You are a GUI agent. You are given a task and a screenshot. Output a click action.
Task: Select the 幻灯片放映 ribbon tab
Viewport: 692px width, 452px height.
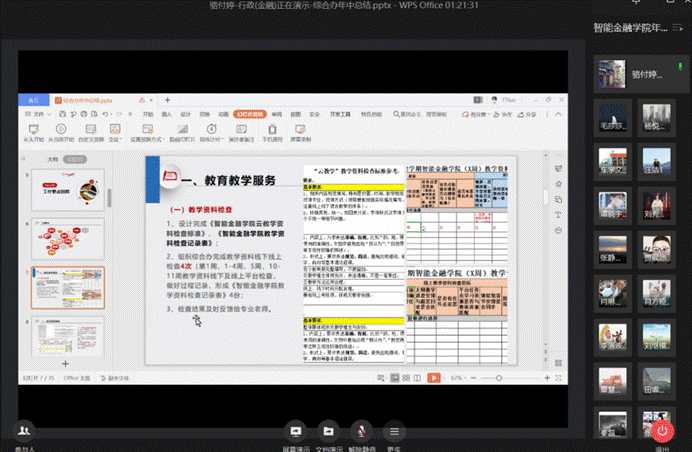click(x=250, y=114)
